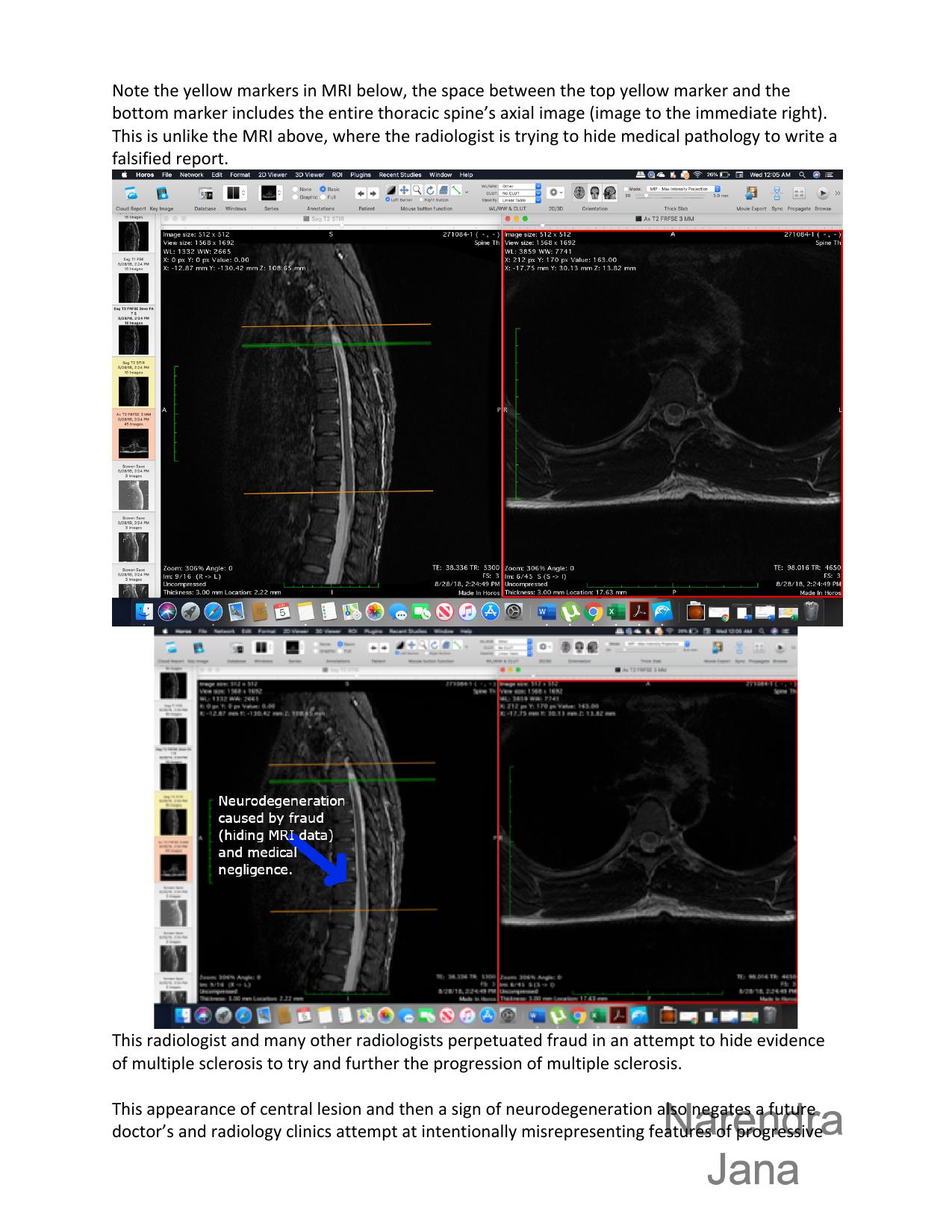Go to next patient arrow
This screenshot has height=1232, width=952.
(373, 193)
